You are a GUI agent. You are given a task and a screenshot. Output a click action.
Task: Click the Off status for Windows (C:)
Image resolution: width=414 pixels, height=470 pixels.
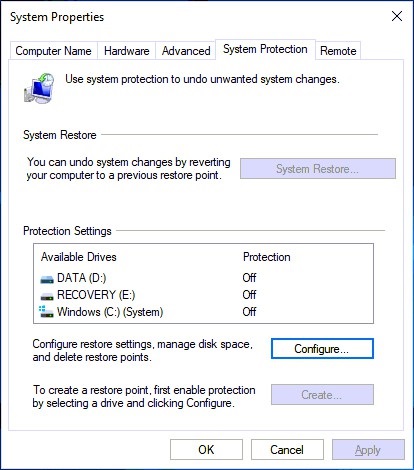249,312
